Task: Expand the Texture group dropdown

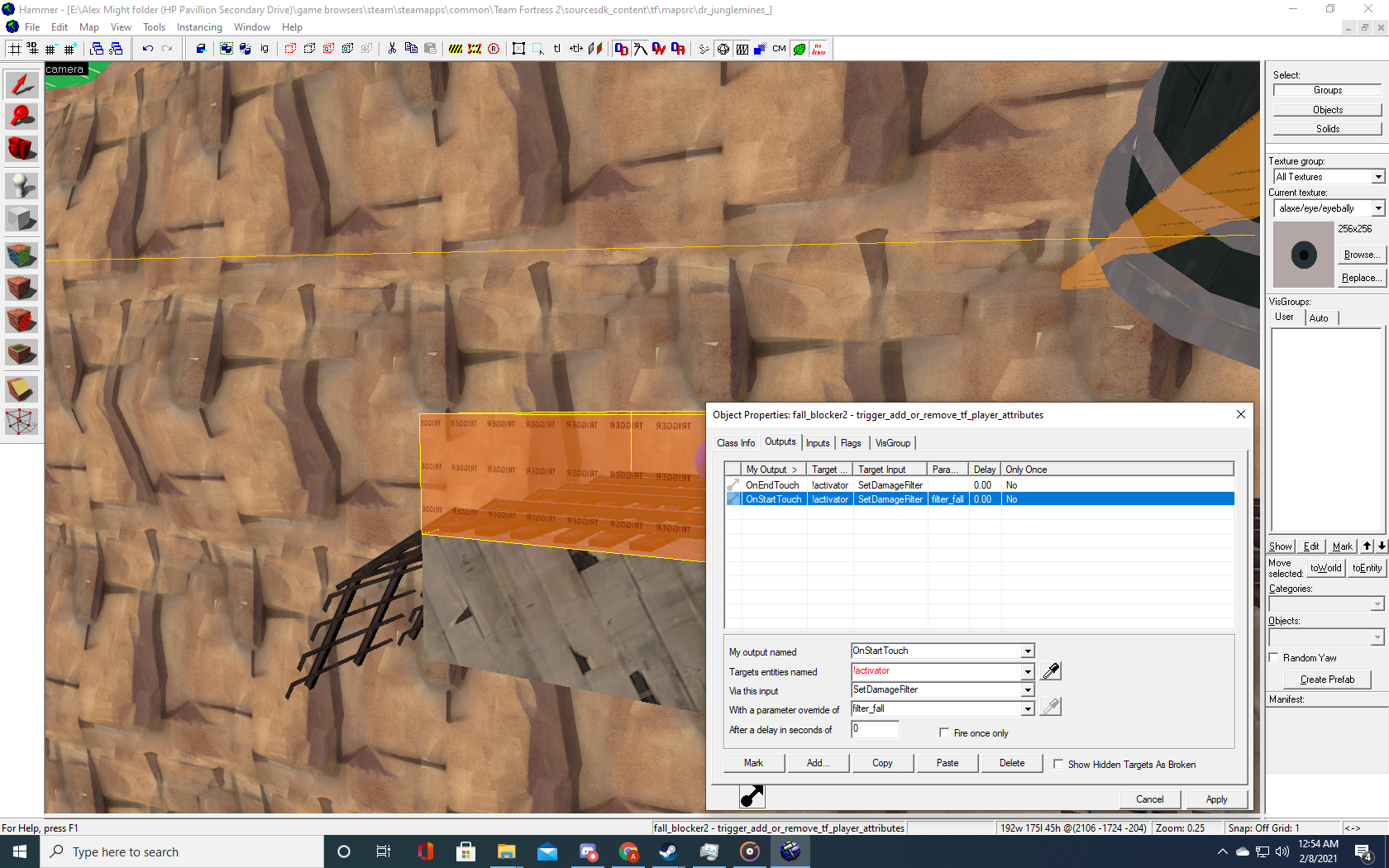Action: click(x=1378, y=177)
